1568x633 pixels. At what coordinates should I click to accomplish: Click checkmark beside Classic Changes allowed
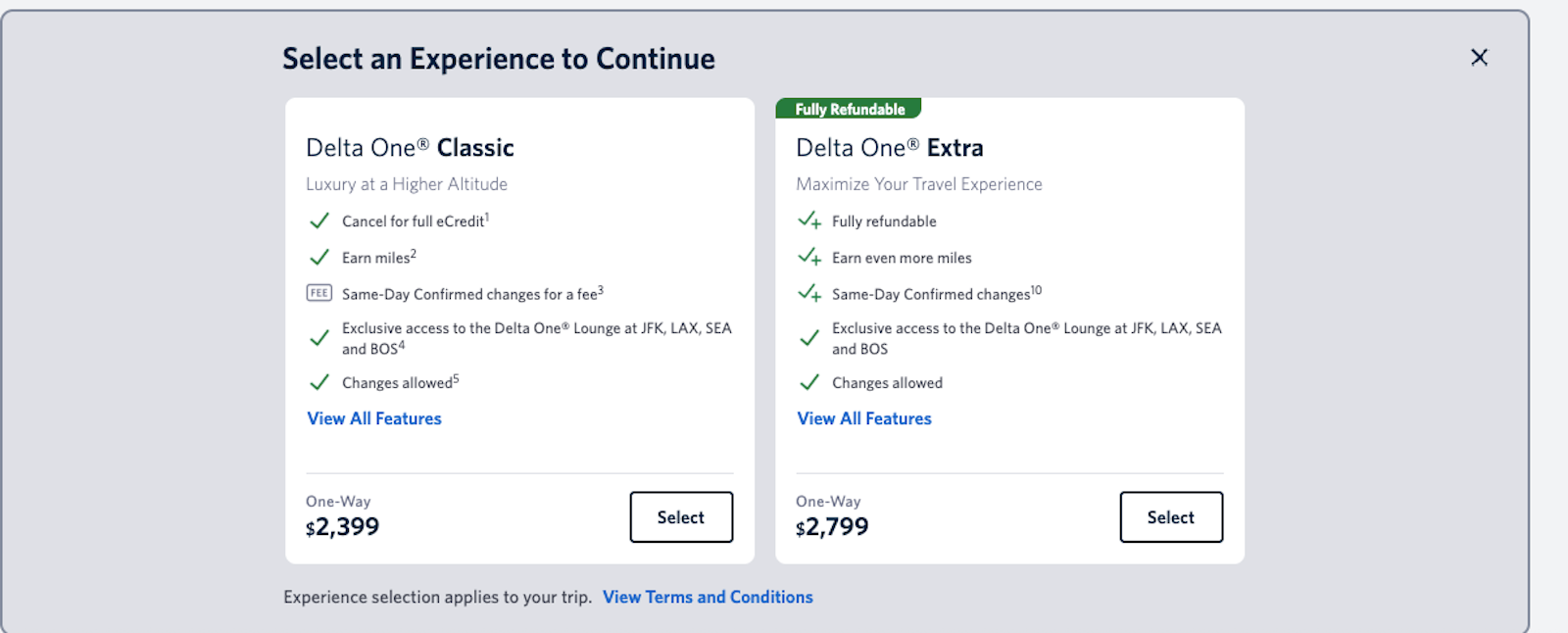click(319, 383)
